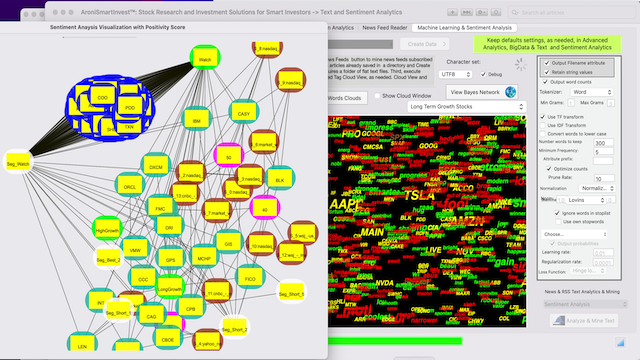Click slider under Sentiment Visualization title
The image size is (640, 360).
tap(100, 37)
